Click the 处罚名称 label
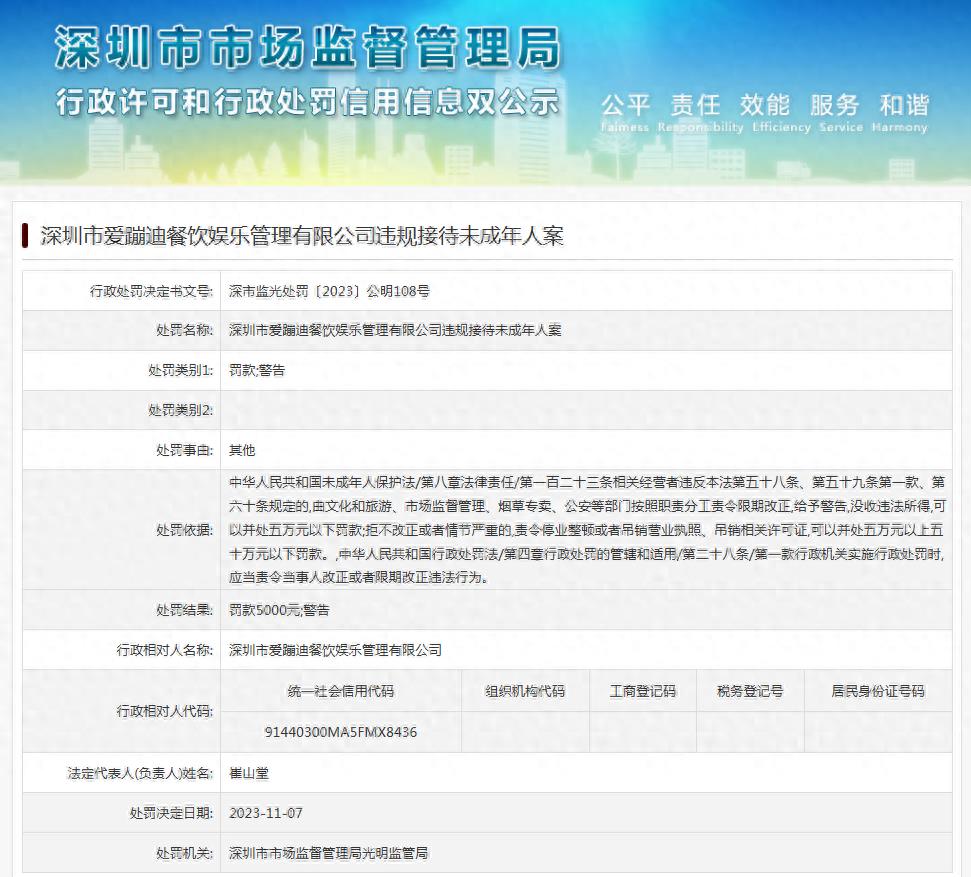The width and height of the screenshot is (971, 877). click(x=185, y=330)
